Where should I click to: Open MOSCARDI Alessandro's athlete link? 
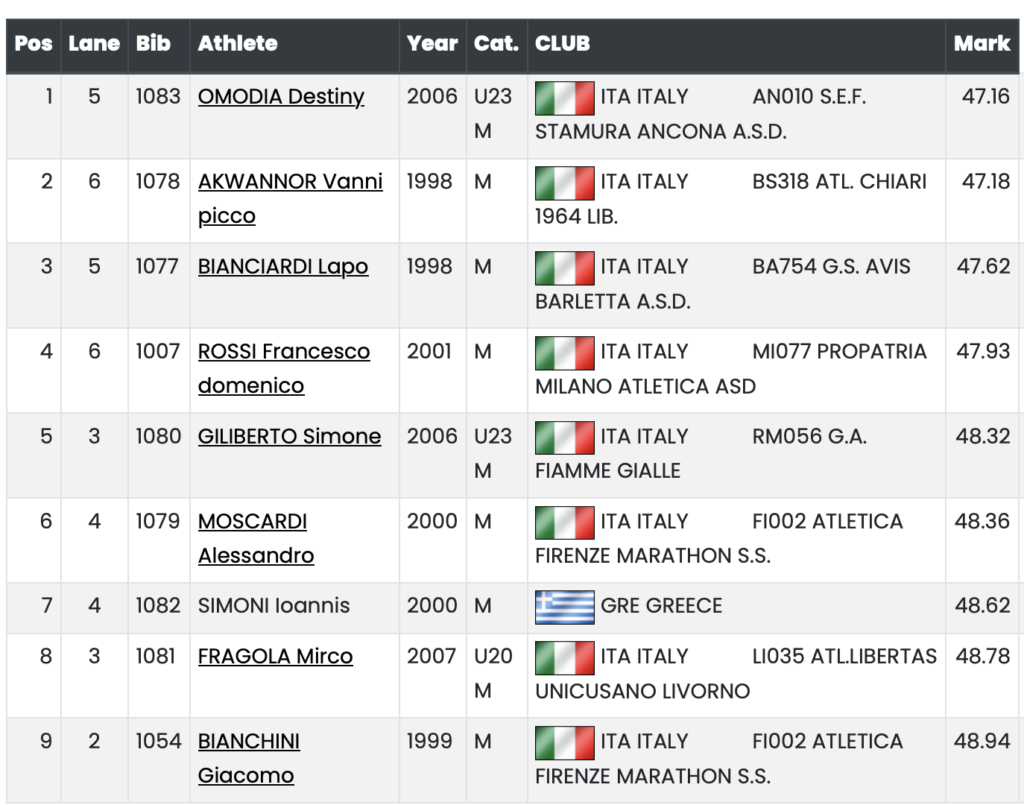point(253,522)
